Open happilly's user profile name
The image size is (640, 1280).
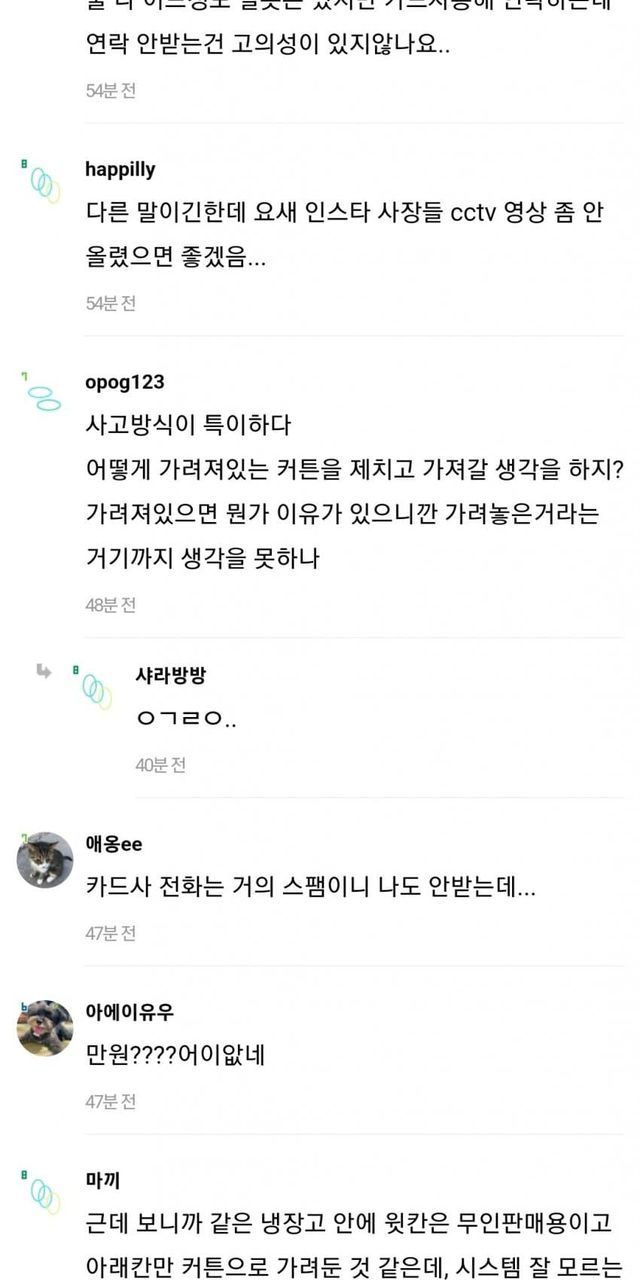[x=120, y=169]
